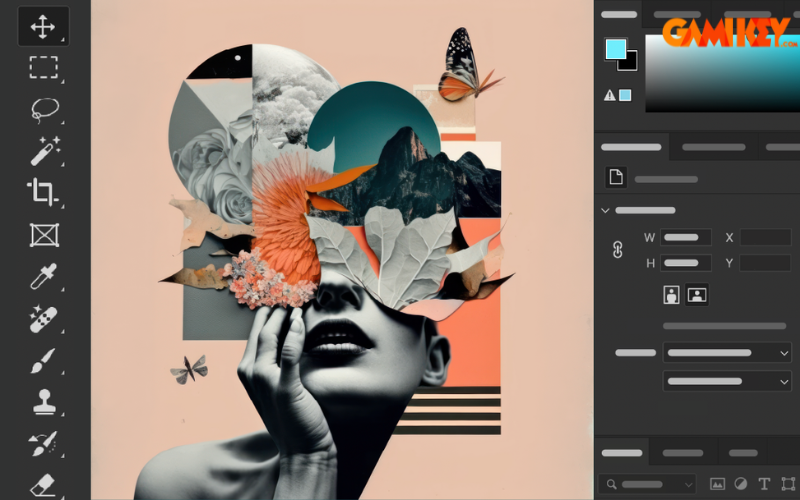The image size is (800, 500).
Task: Select the Spot Healing Brush tool
Action: tap(43, 319)
